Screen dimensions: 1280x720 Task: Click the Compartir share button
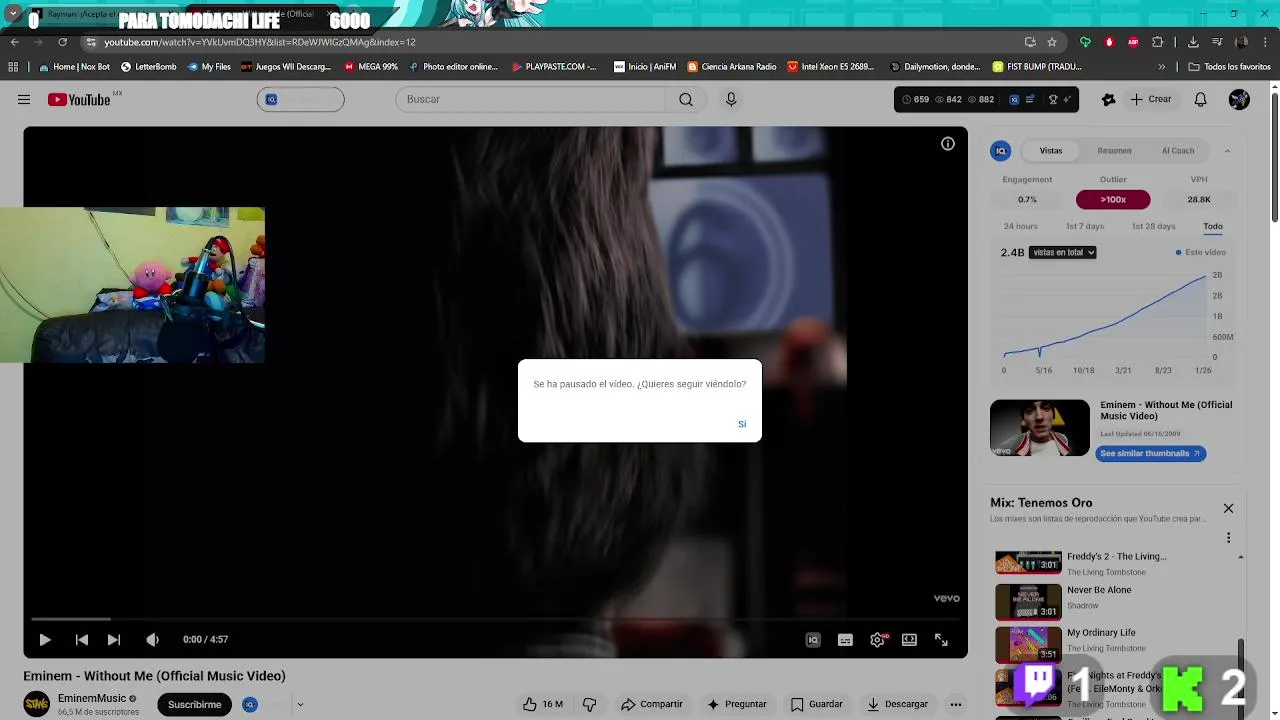(x=652, y=704)
